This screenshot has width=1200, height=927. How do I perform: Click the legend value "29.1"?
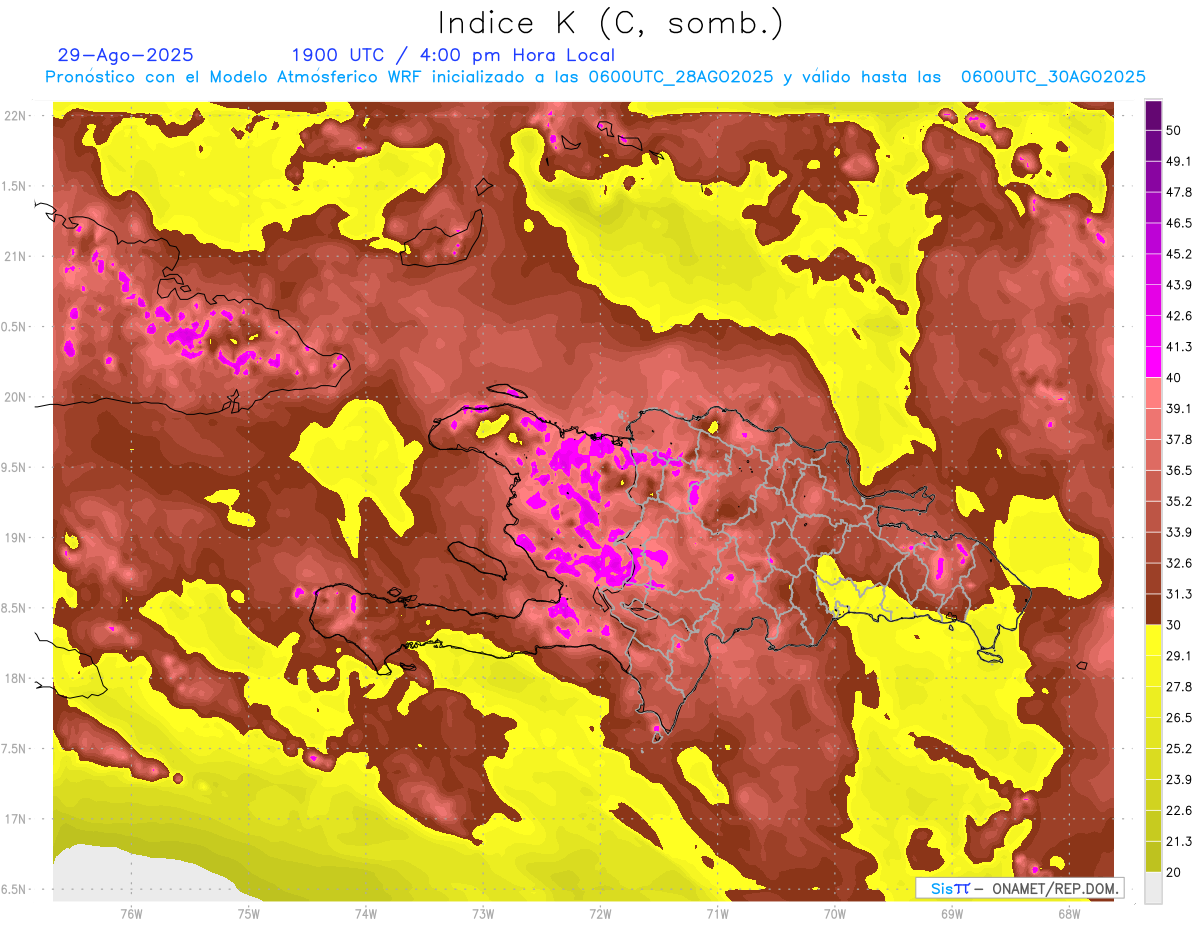pyautogui.click(x=1178, y=656)
